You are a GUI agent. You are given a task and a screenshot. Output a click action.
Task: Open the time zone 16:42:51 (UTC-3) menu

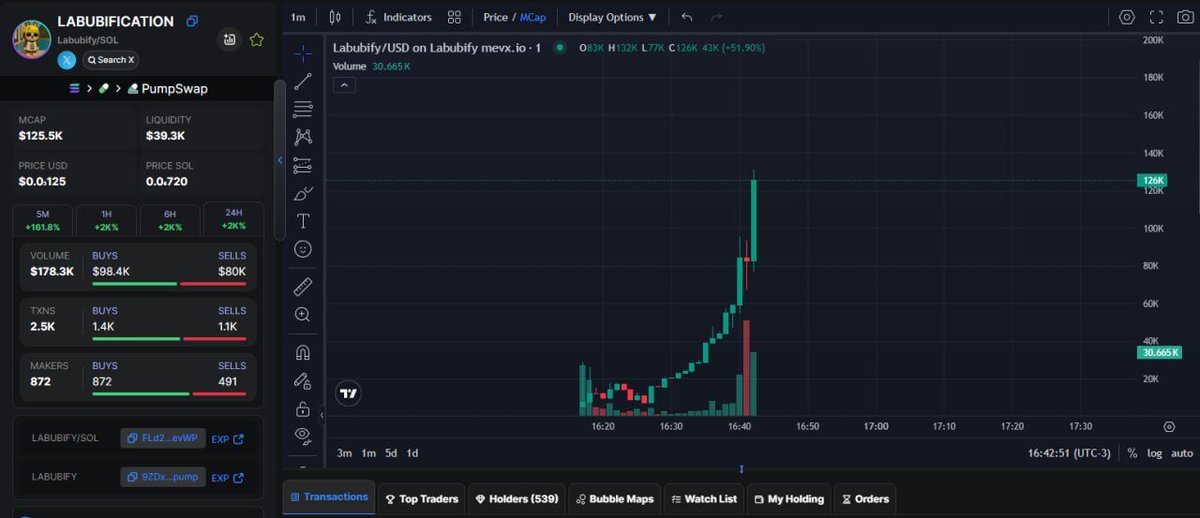point(1069,453)
